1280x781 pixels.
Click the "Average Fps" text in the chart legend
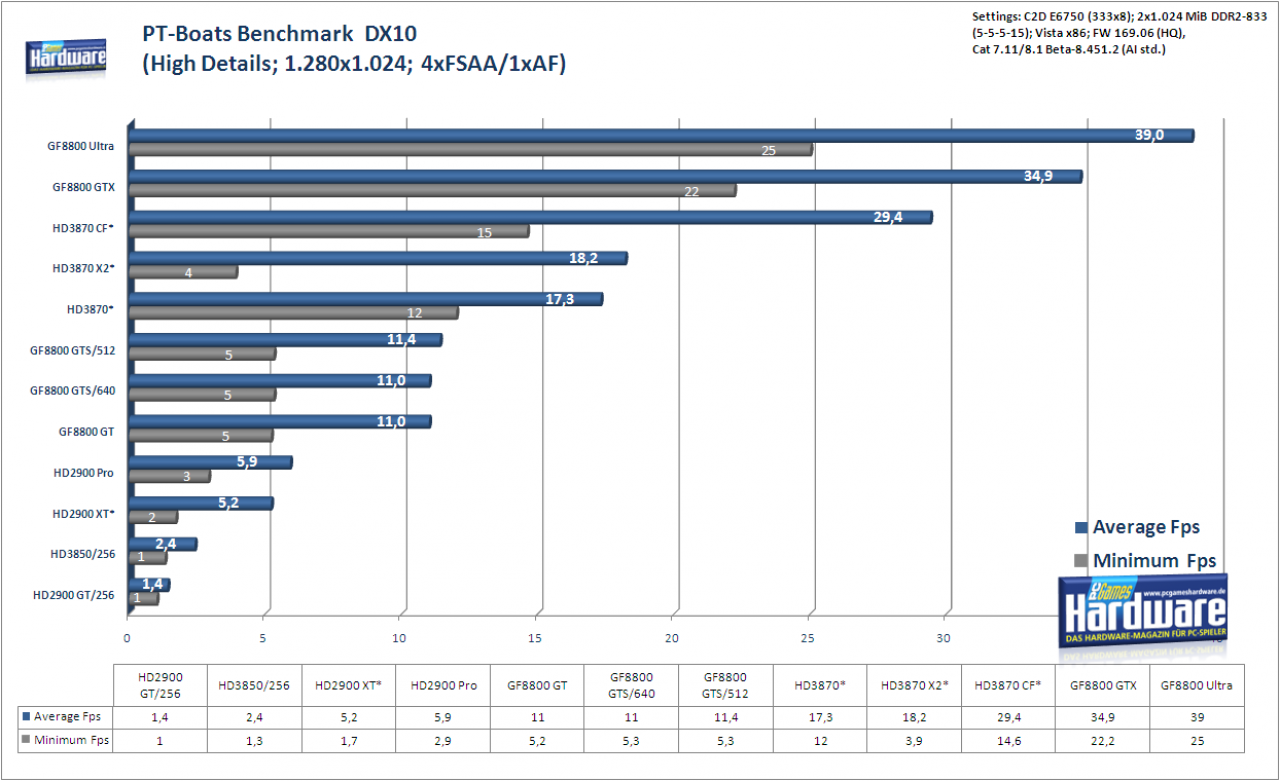1146,527
